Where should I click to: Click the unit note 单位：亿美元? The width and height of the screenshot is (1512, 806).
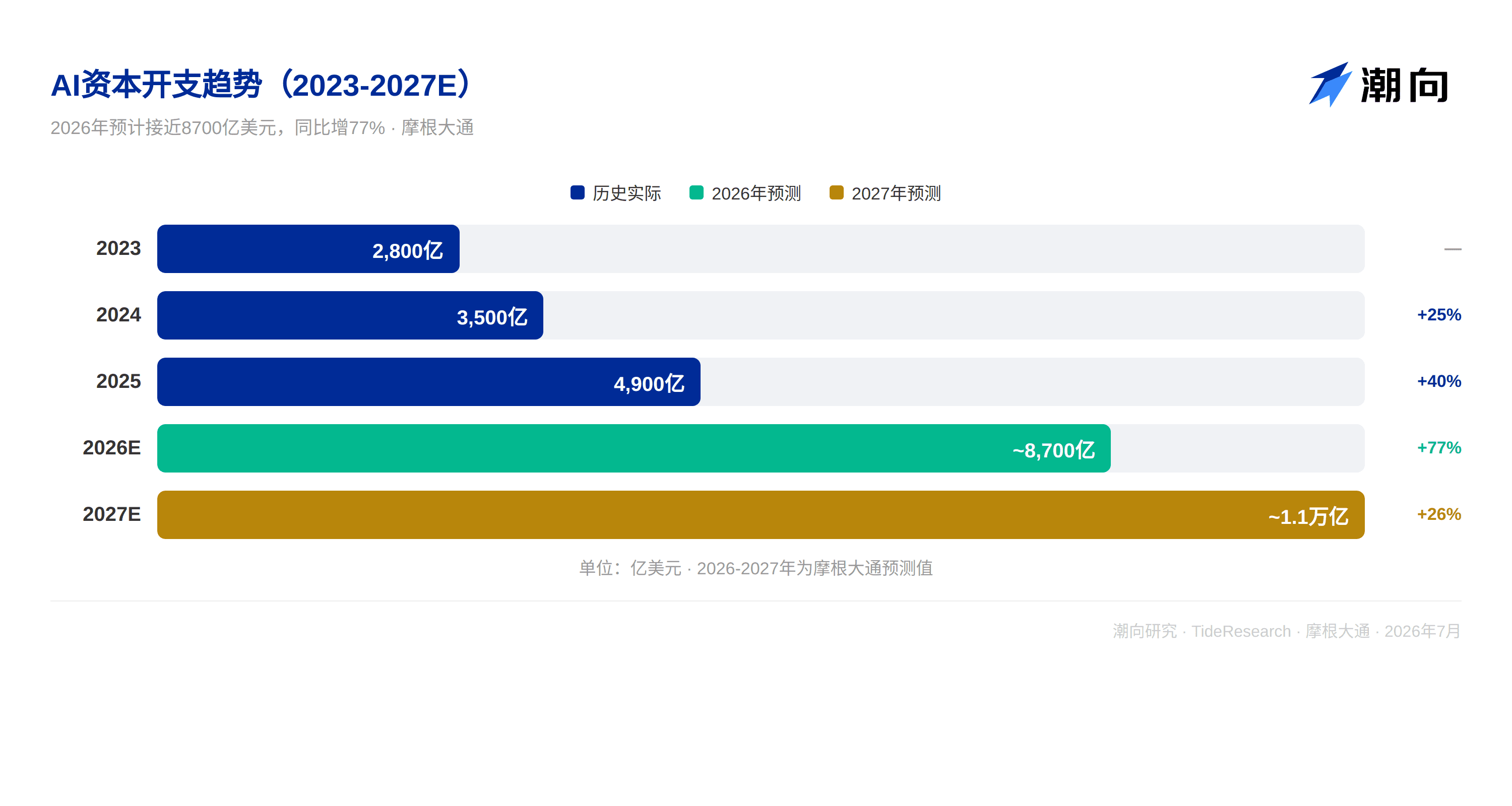[756, 568]
